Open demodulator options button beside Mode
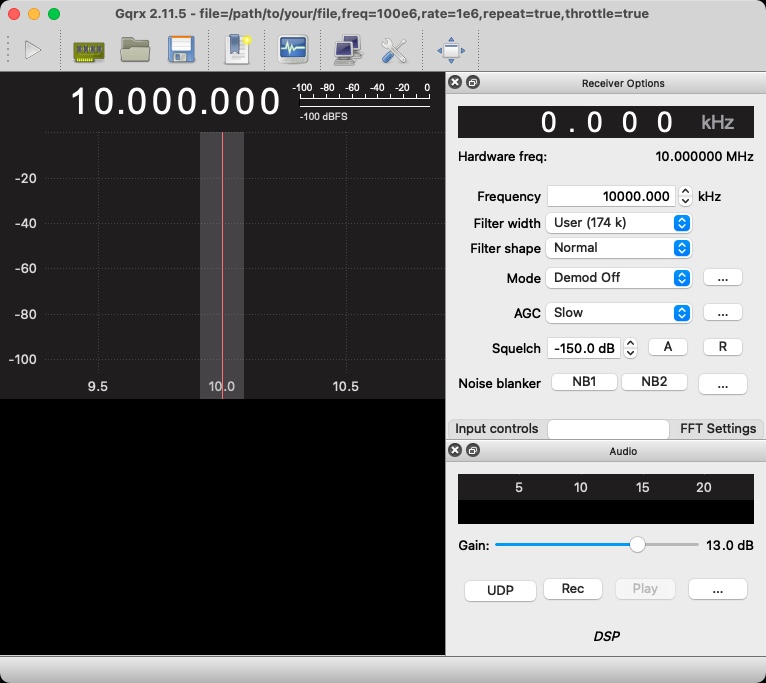Viewport: 766px width, 683px height. [x=723, y=277]
